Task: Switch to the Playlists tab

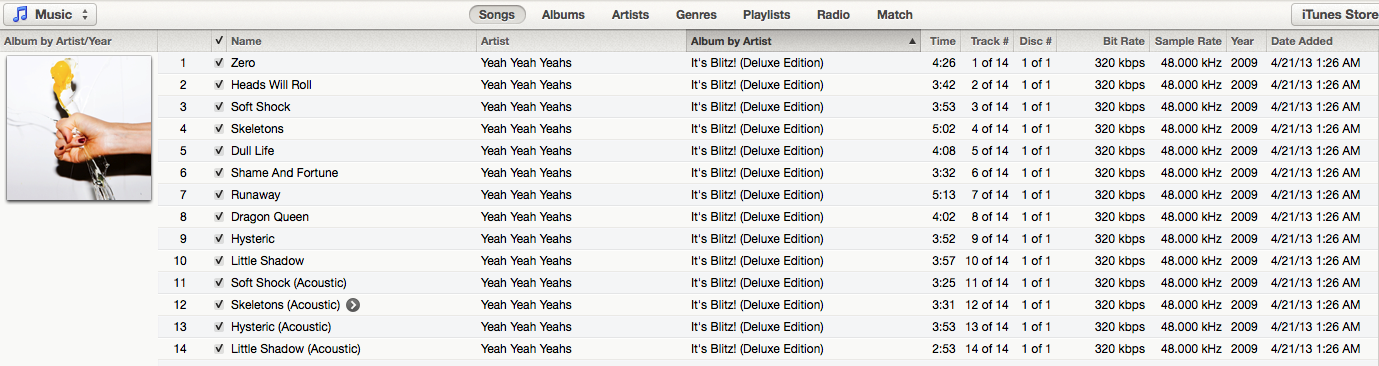Action: click(766, 15)
